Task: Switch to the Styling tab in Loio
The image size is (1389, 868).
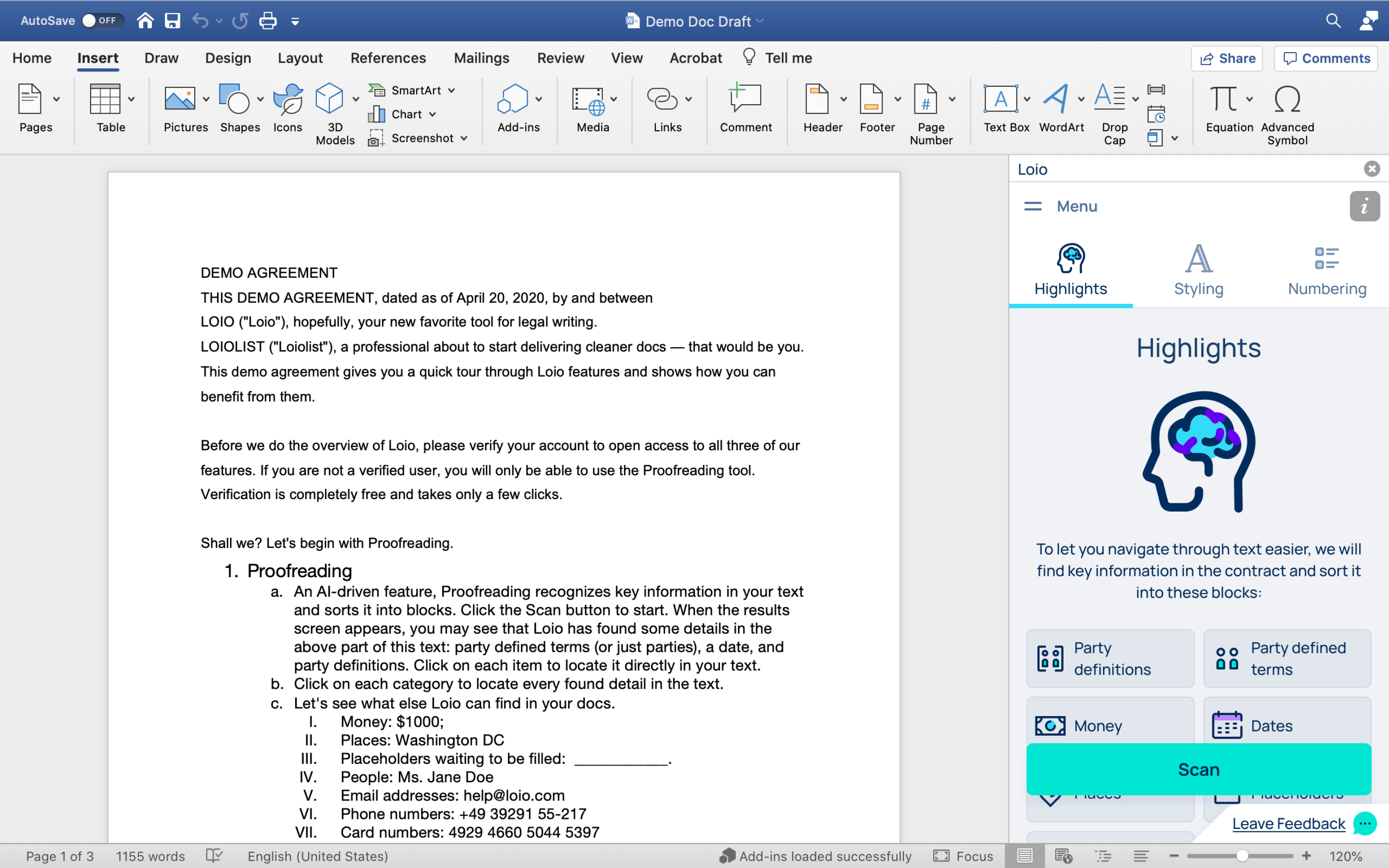Action: coord(1198,270)
